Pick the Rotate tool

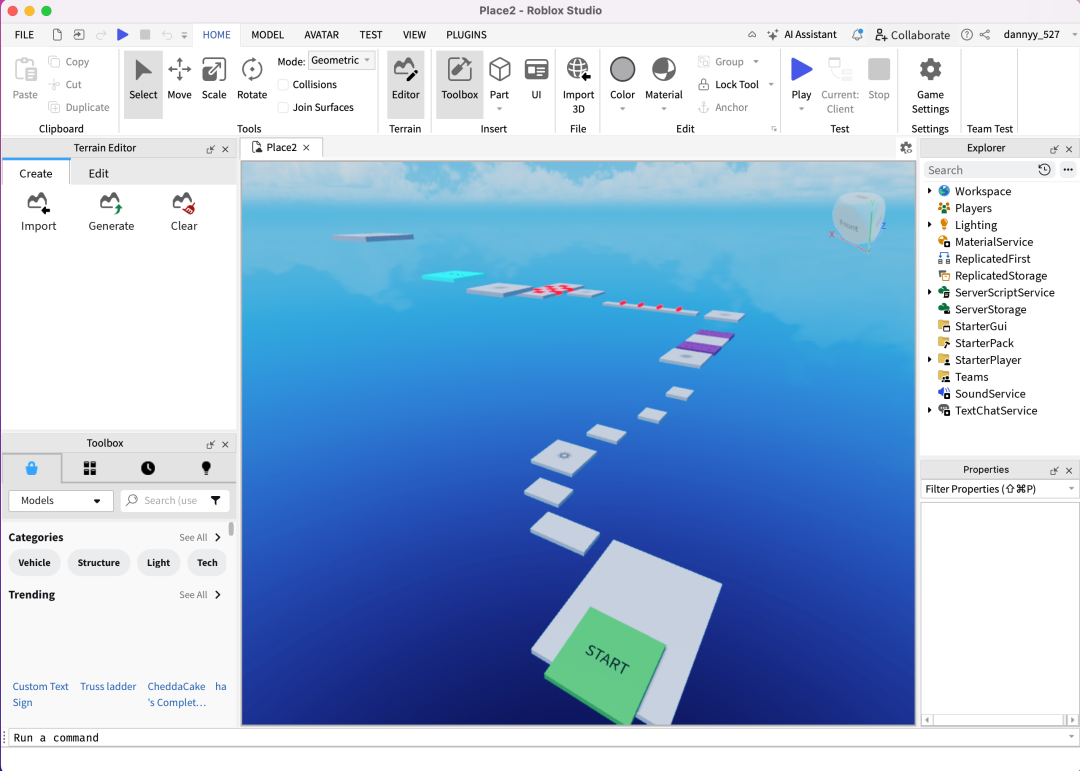251,80
